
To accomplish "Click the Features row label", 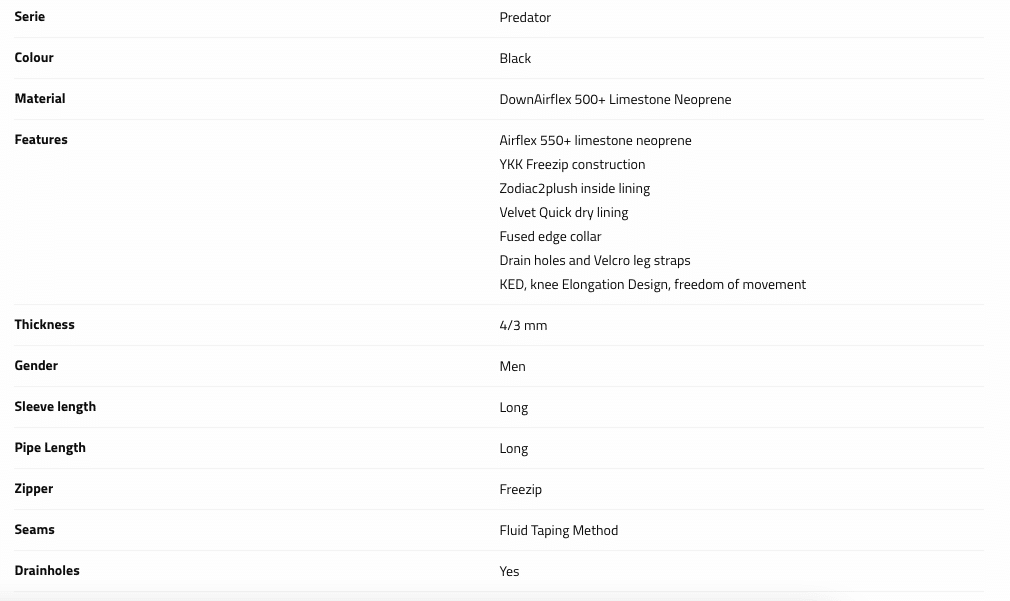I will pyautogui.click(x=41, y=139).
